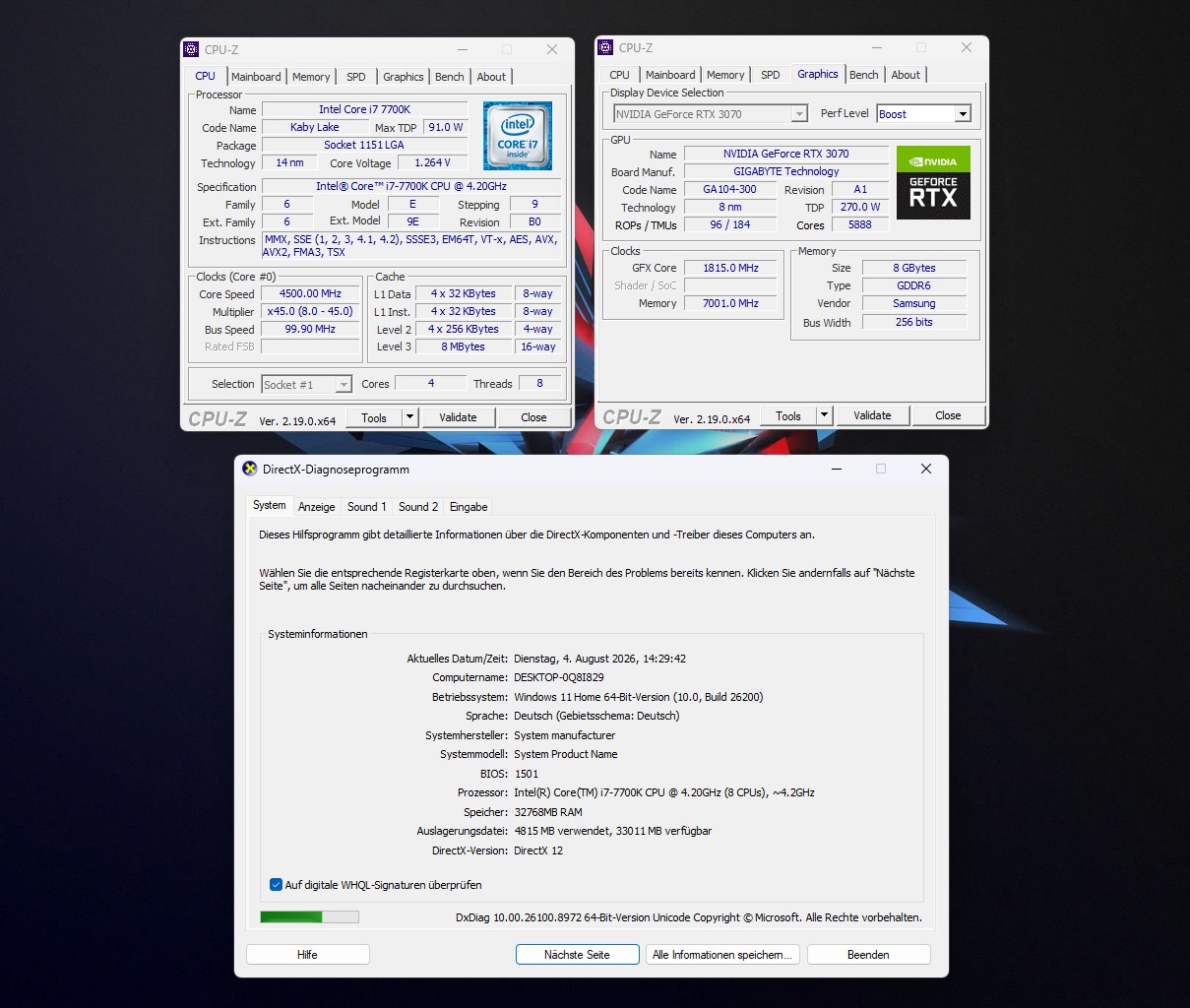The height and width of the screenshot is (1008, 1190).
Task: Open SPD tab in right CPU-Z window
Action: point(771,75)
